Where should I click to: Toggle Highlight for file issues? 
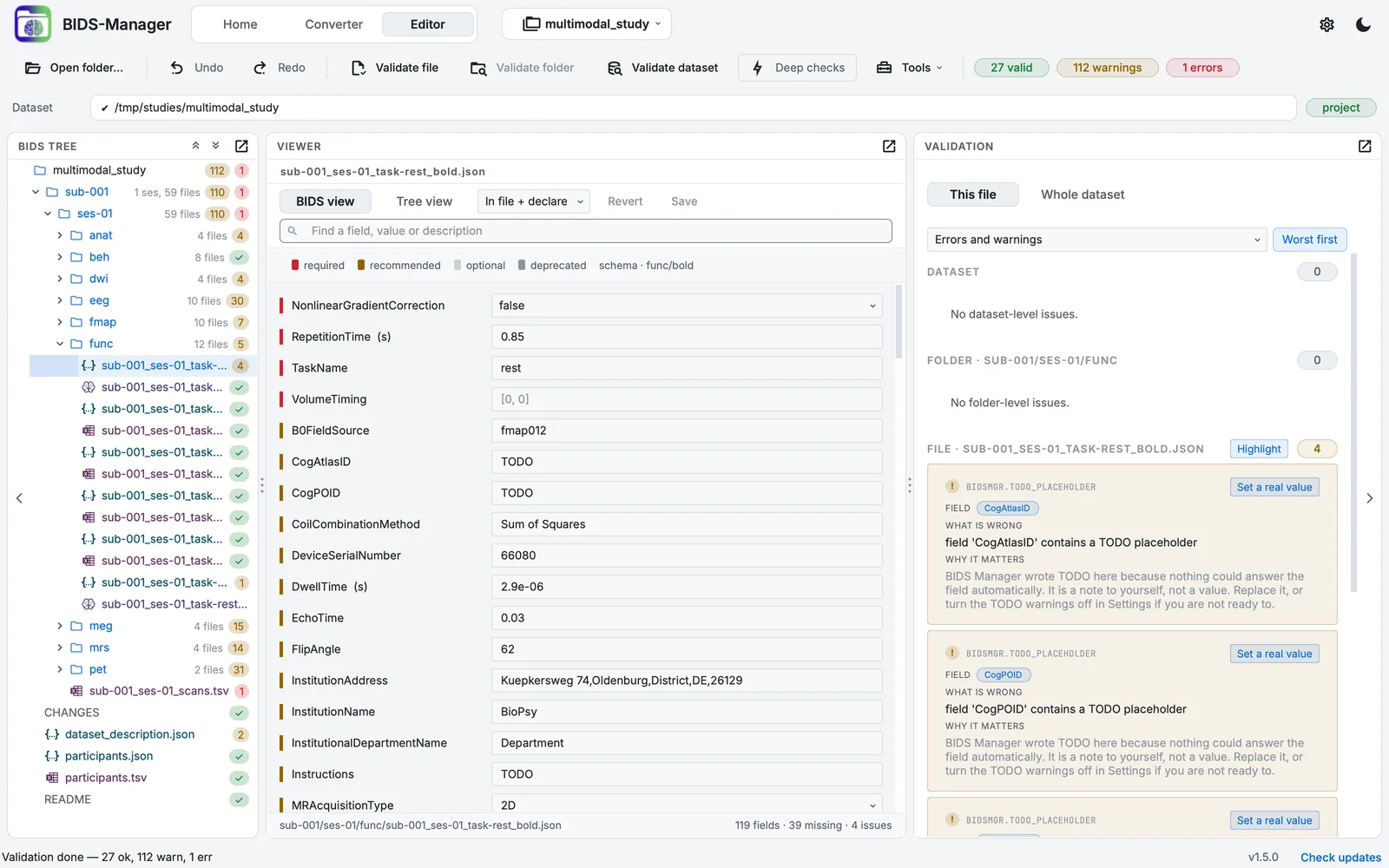pyautogui.click(x=1259, y=449)
